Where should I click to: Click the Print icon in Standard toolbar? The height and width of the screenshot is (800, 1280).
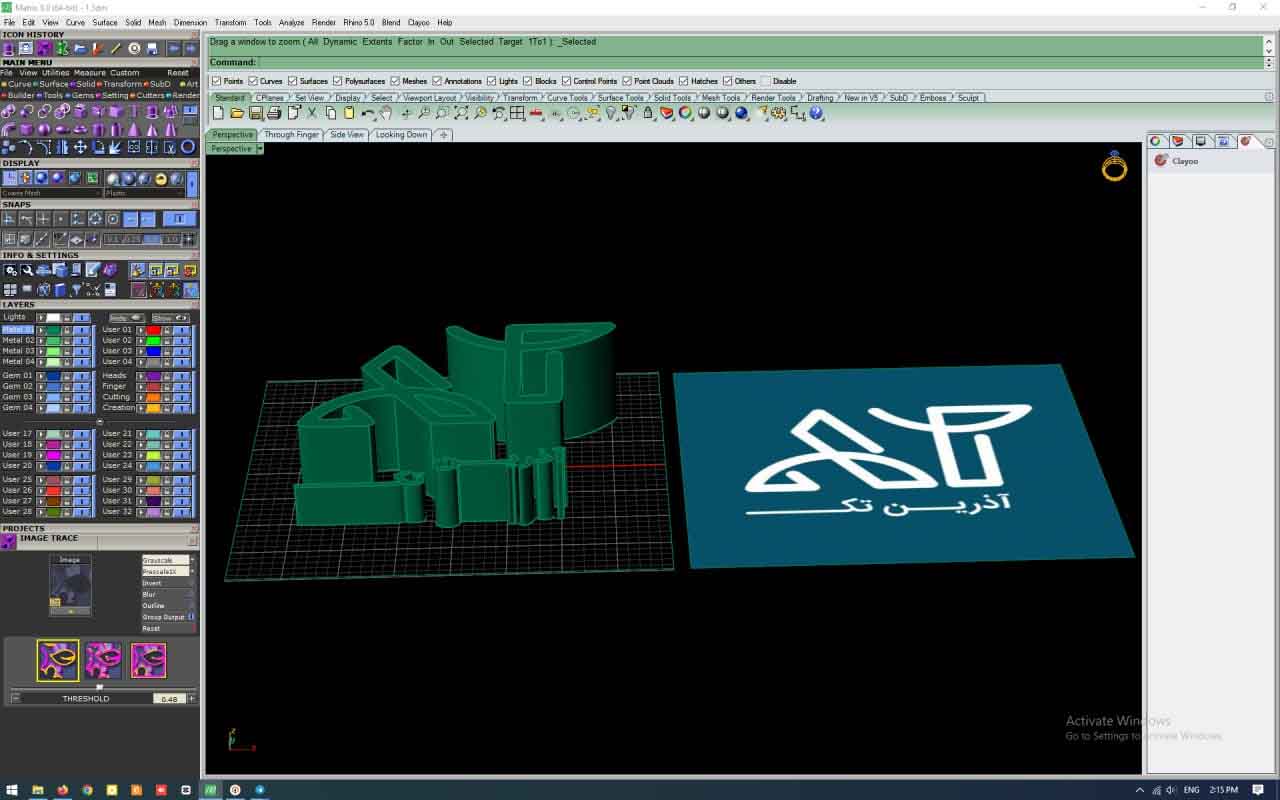pyautogui.click(x=274, y=114)
